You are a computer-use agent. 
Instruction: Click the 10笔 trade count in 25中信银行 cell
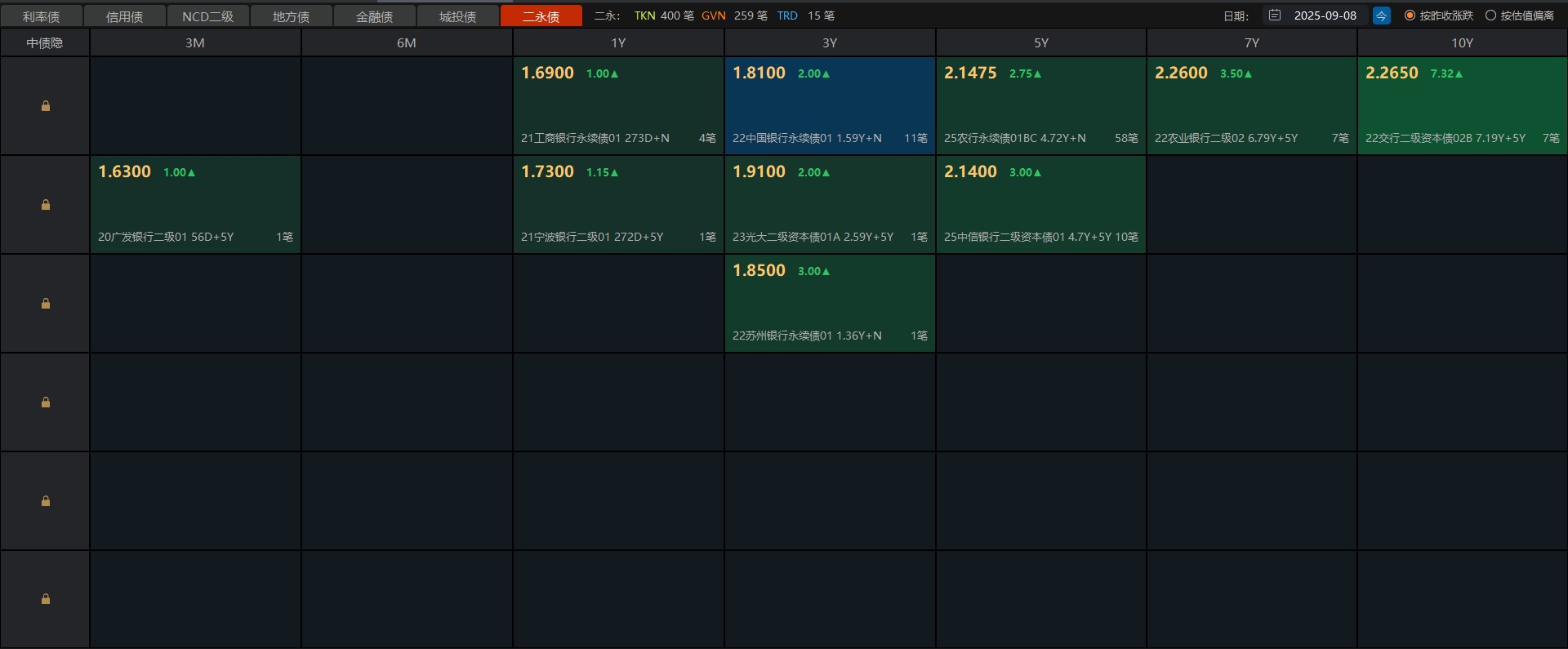[1126, 237]
